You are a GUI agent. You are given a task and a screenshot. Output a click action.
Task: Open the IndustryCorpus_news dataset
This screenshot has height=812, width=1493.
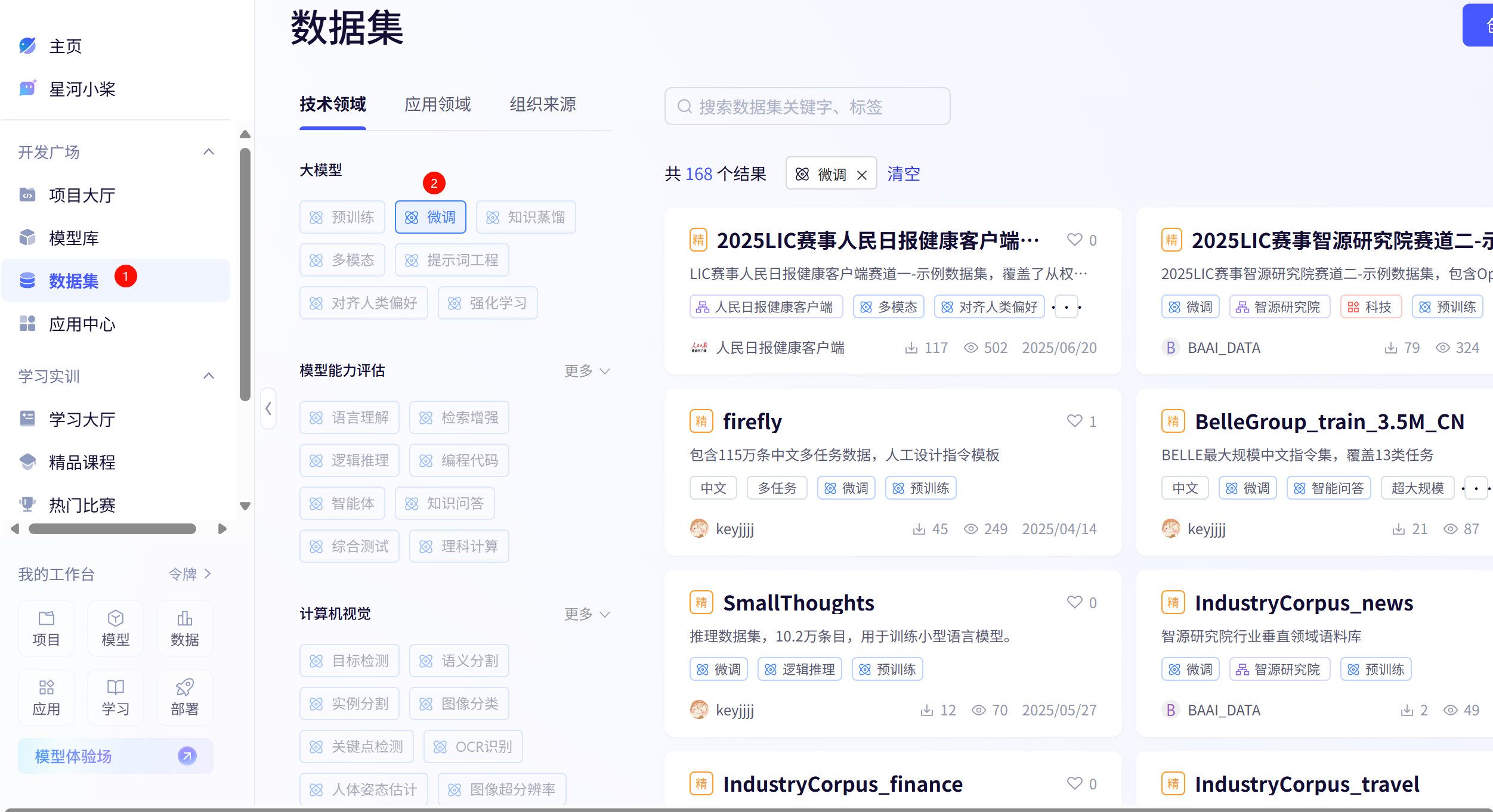click(1304, 603)
